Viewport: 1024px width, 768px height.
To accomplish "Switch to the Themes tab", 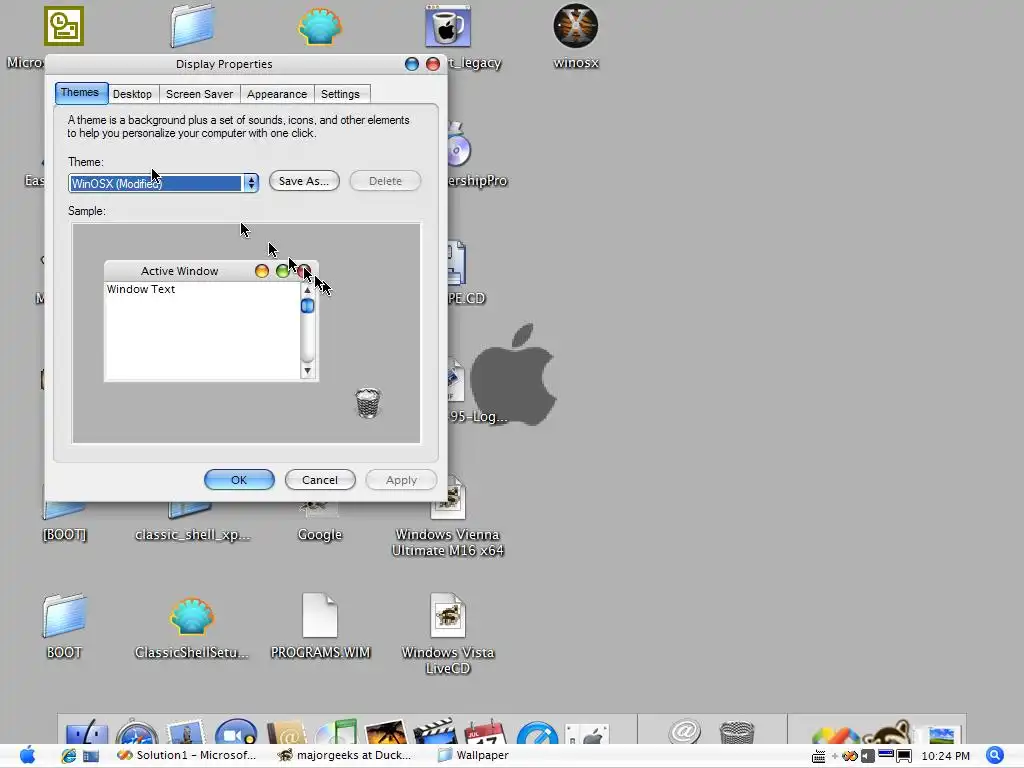I will tap(80, 92).
